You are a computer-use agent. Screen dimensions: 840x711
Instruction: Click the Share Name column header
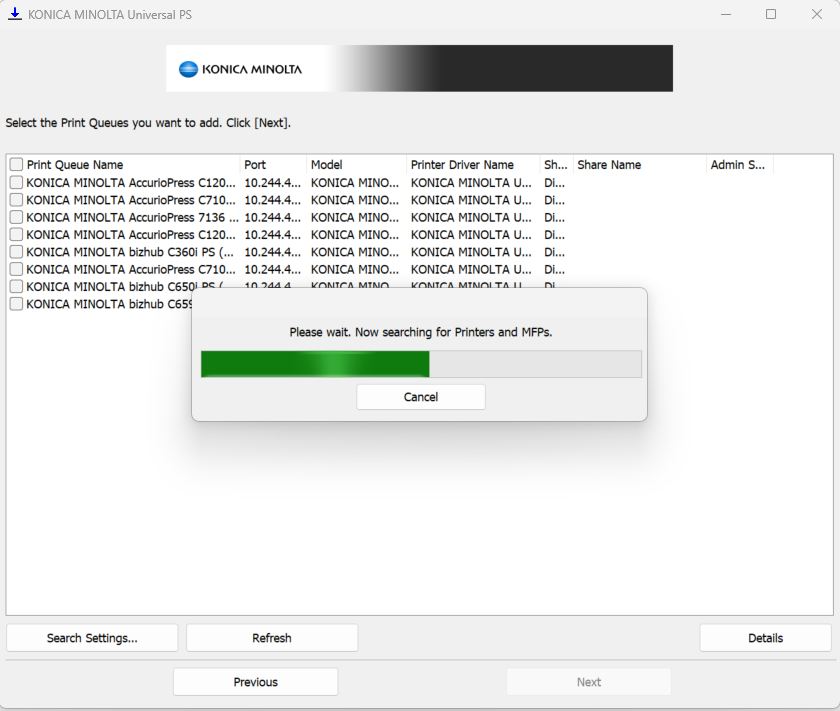(638, 165)
